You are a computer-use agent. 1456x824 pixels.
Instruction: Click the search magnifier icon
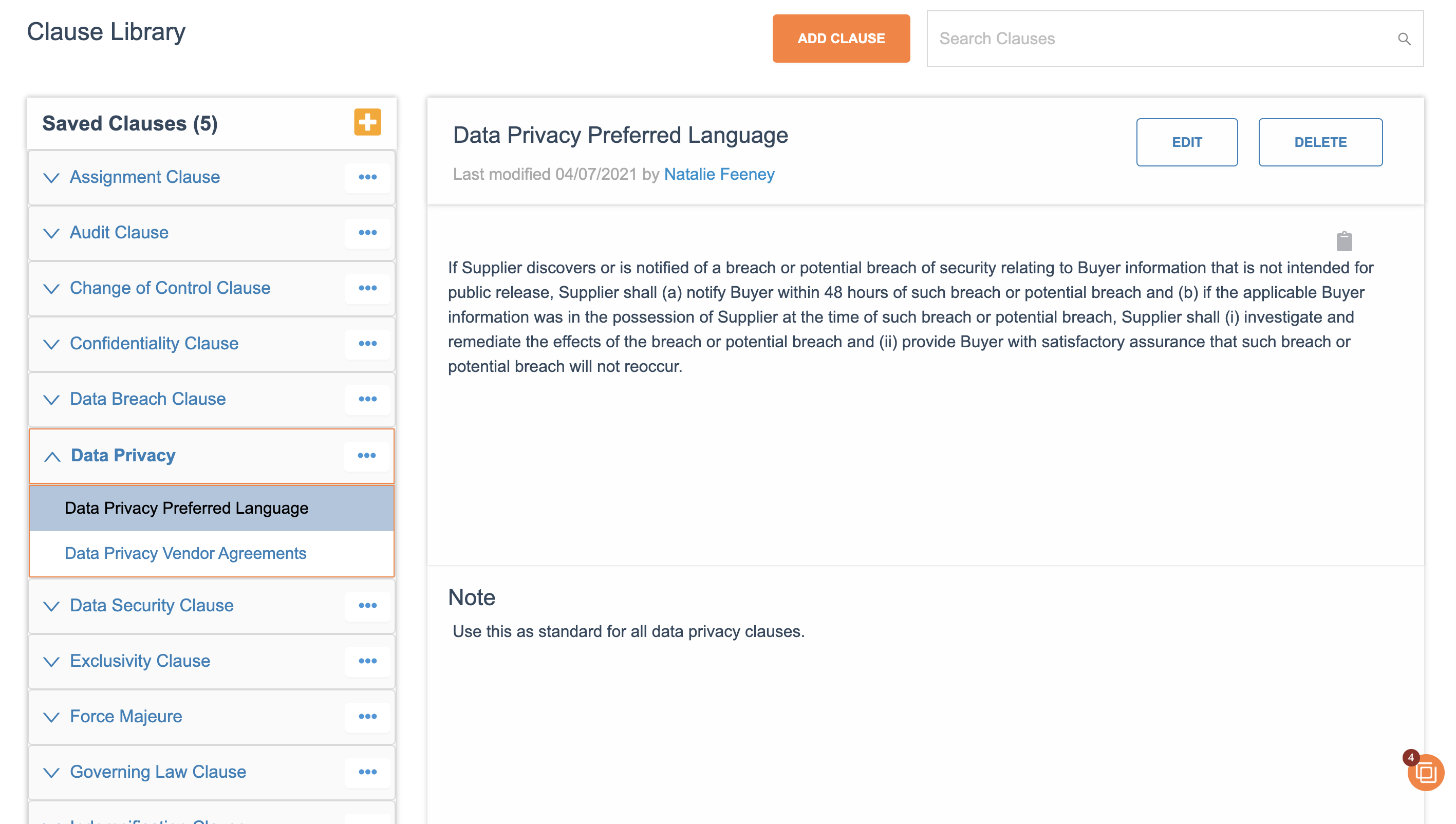click(x=1405, y=39)
